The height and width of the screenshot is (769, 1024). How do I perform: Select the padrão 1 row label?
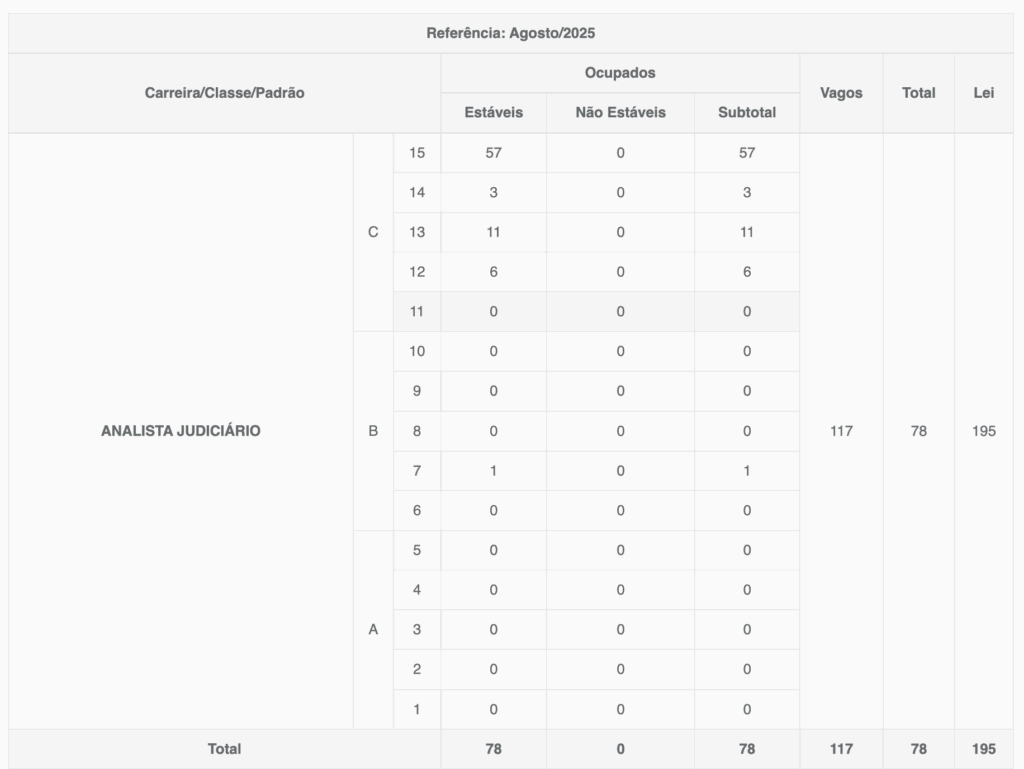coord(417,710)
